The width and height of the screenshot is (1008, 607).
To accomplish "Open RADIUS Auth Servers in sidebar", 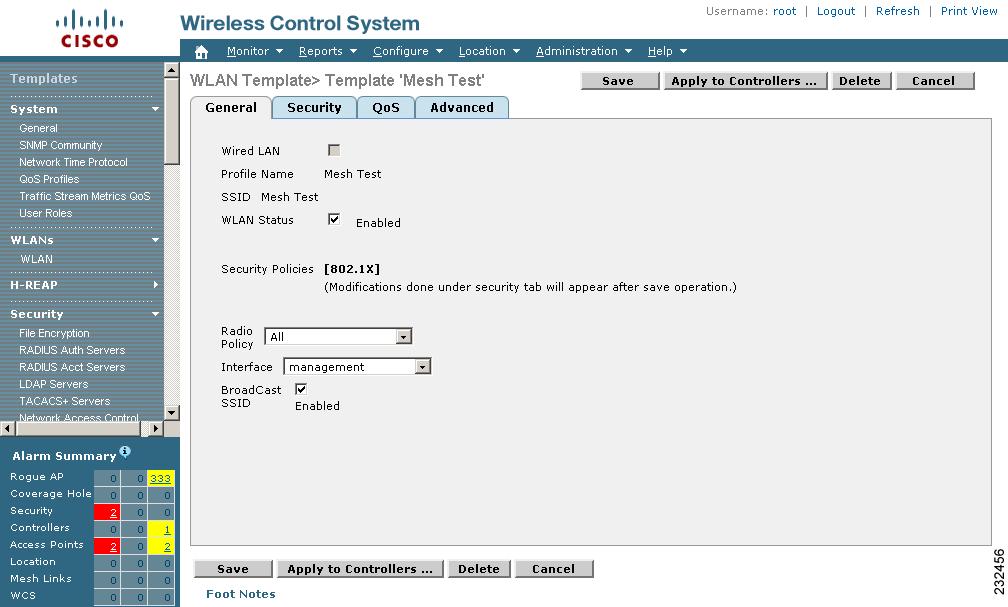I will 72,350.
